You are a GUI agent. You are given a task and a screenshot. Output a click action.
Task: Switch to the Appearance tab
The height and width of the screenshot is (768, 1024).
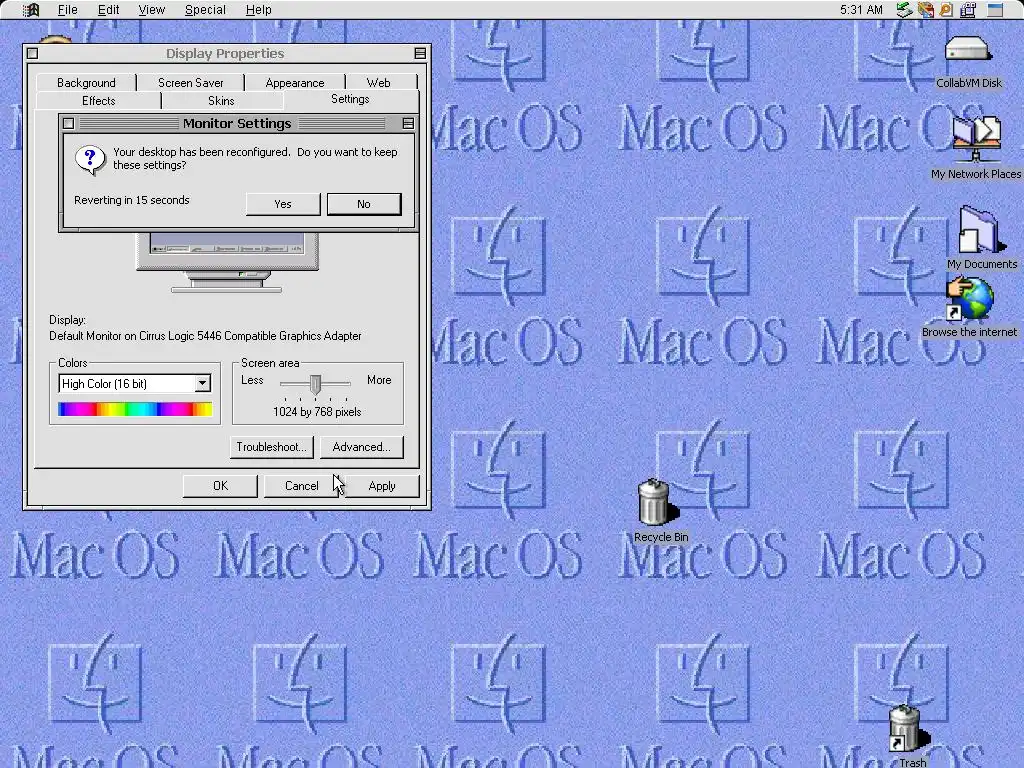point(295,83)
